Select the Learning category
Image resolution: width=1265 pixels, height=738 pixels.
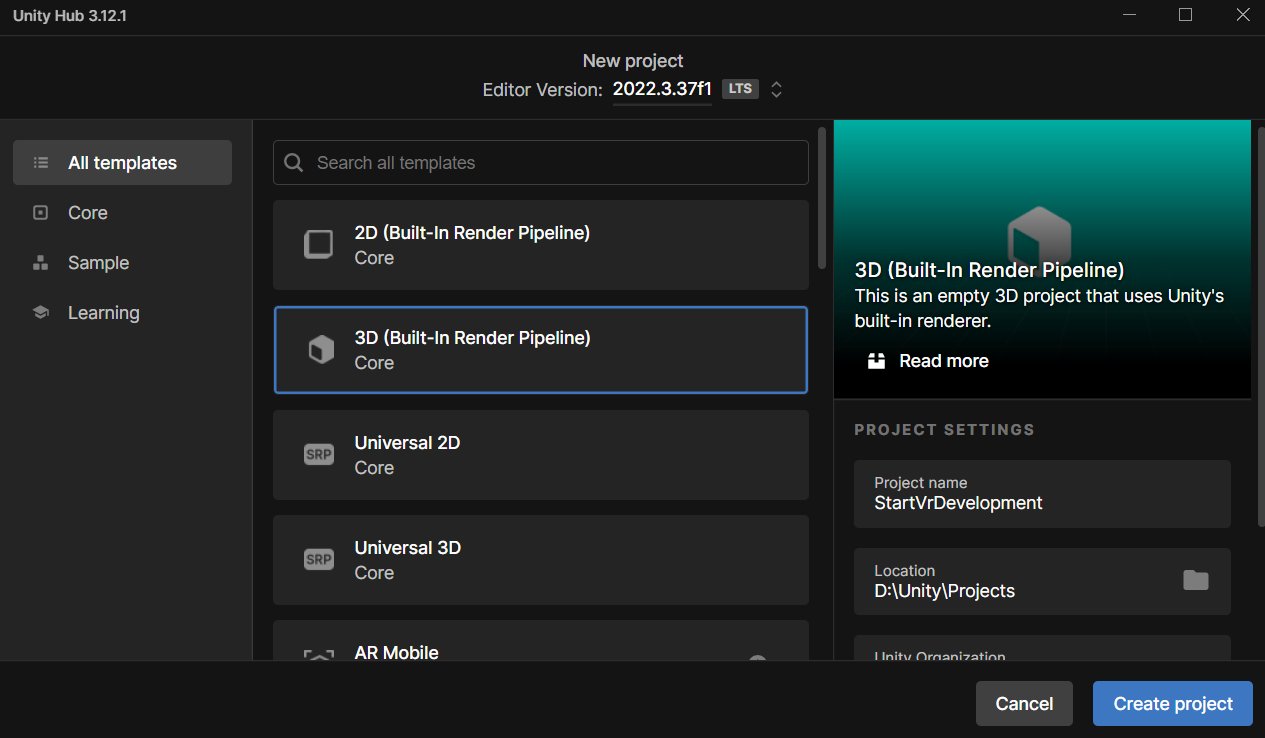pyautogui.click(x=122, y=313)
